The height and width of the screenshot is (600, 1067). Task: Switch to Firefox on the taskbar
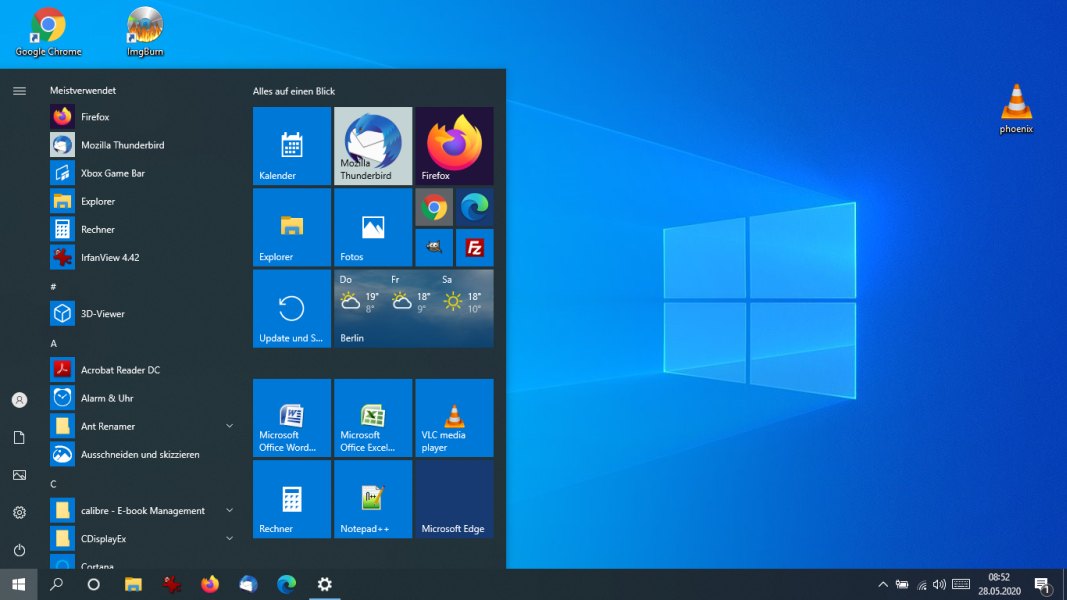pos(210,584)
